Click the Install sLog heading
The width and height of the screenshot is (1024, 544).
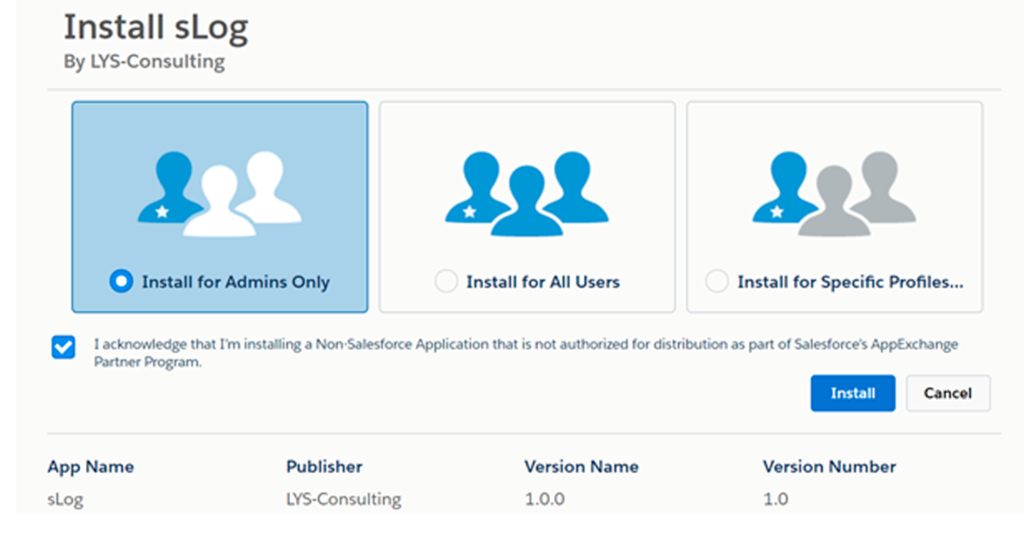tap(155, 28)
